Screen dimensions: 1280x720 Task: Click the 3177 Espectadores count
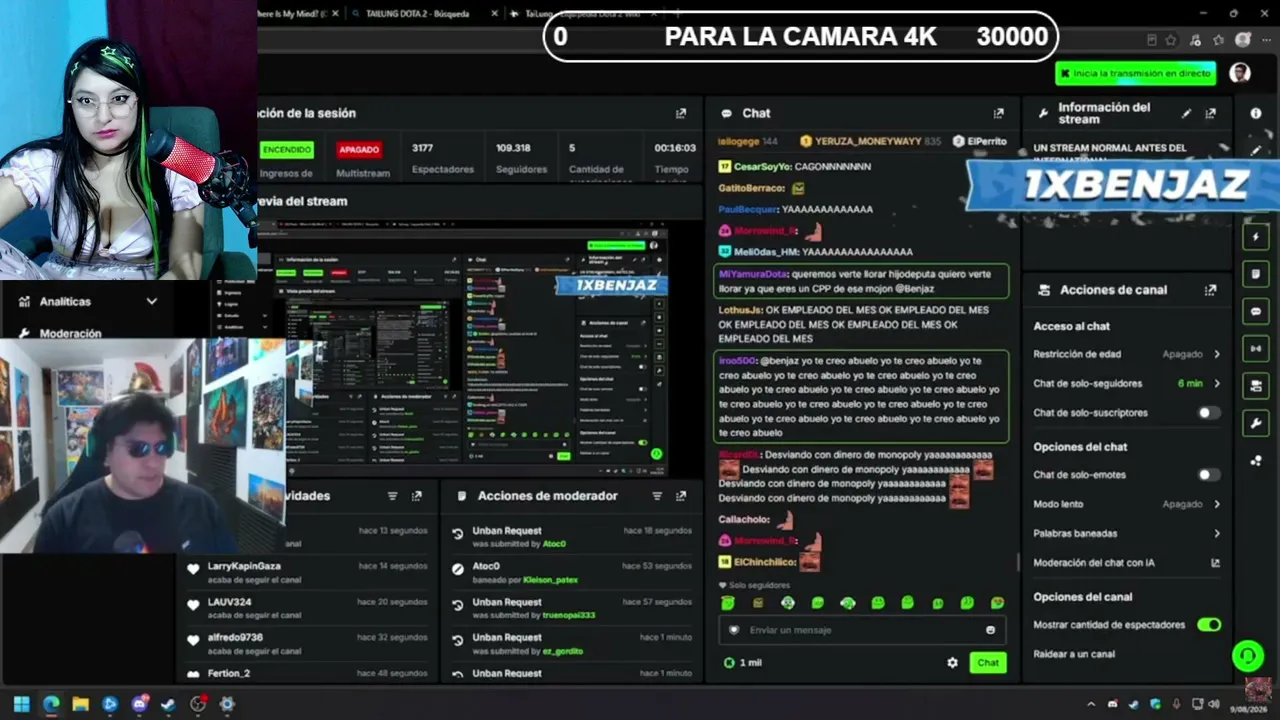pyautogui.click(x=422, y=148)
